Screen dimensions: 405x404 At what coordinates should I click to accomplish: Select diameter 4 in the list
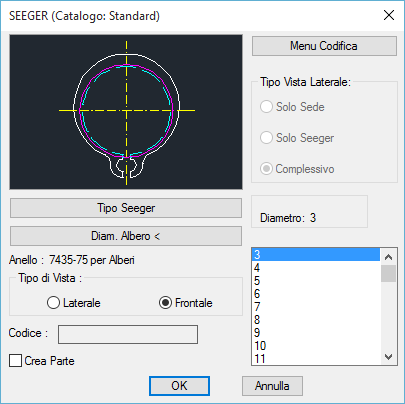316,268
